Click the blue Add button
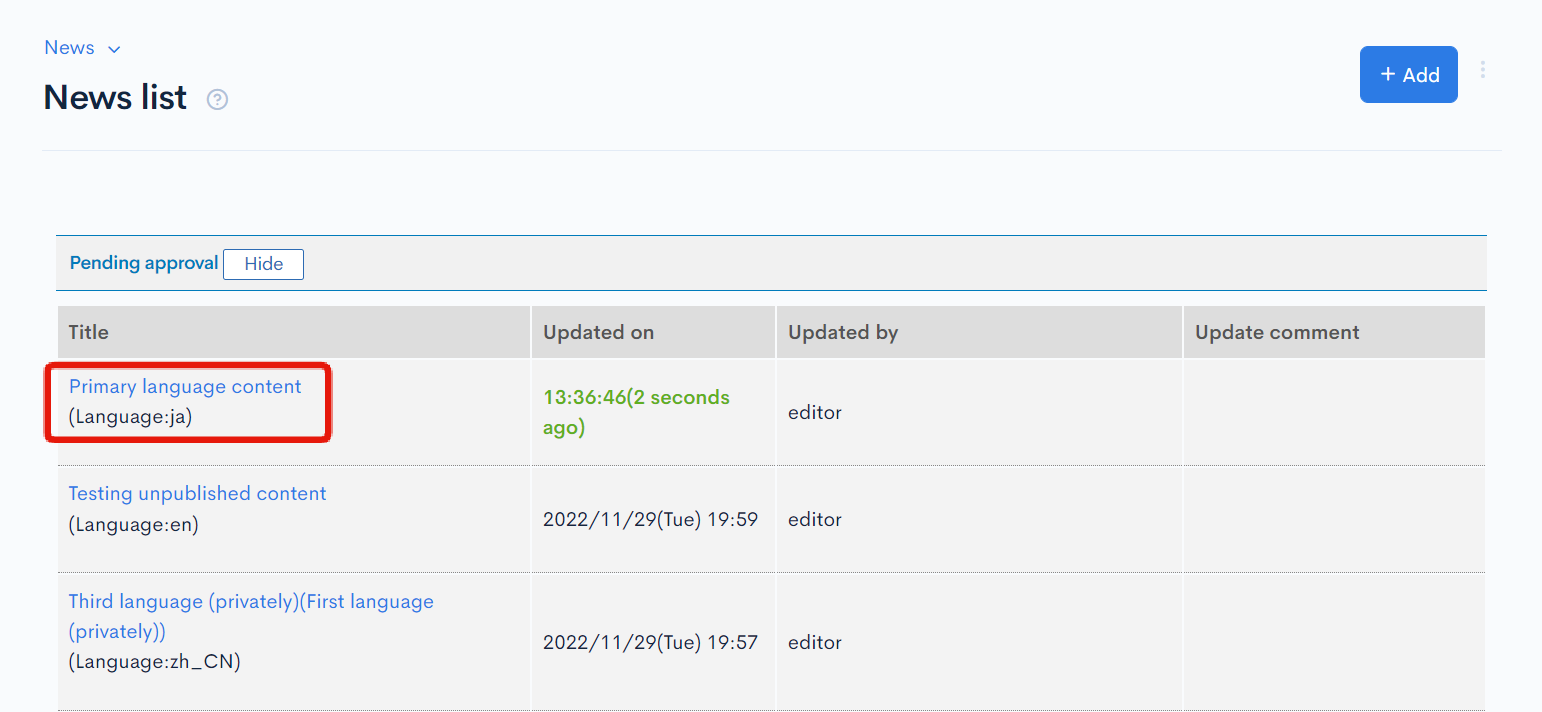 1408,74
